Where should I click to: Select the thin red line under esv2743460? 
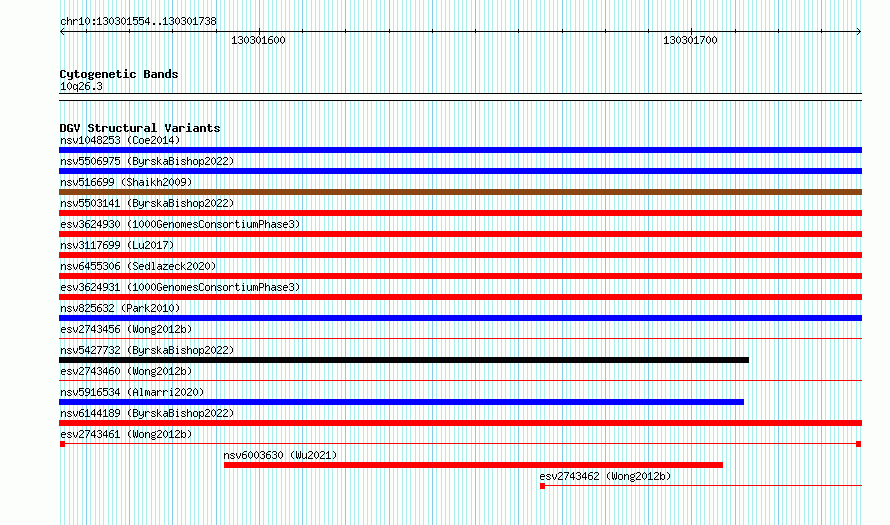460,381
